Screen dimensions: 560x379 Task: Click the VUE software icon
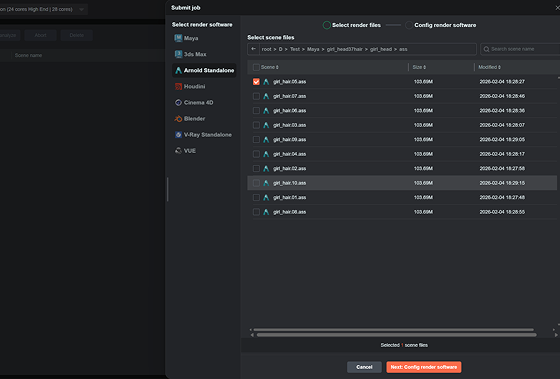tap(178, 151)
